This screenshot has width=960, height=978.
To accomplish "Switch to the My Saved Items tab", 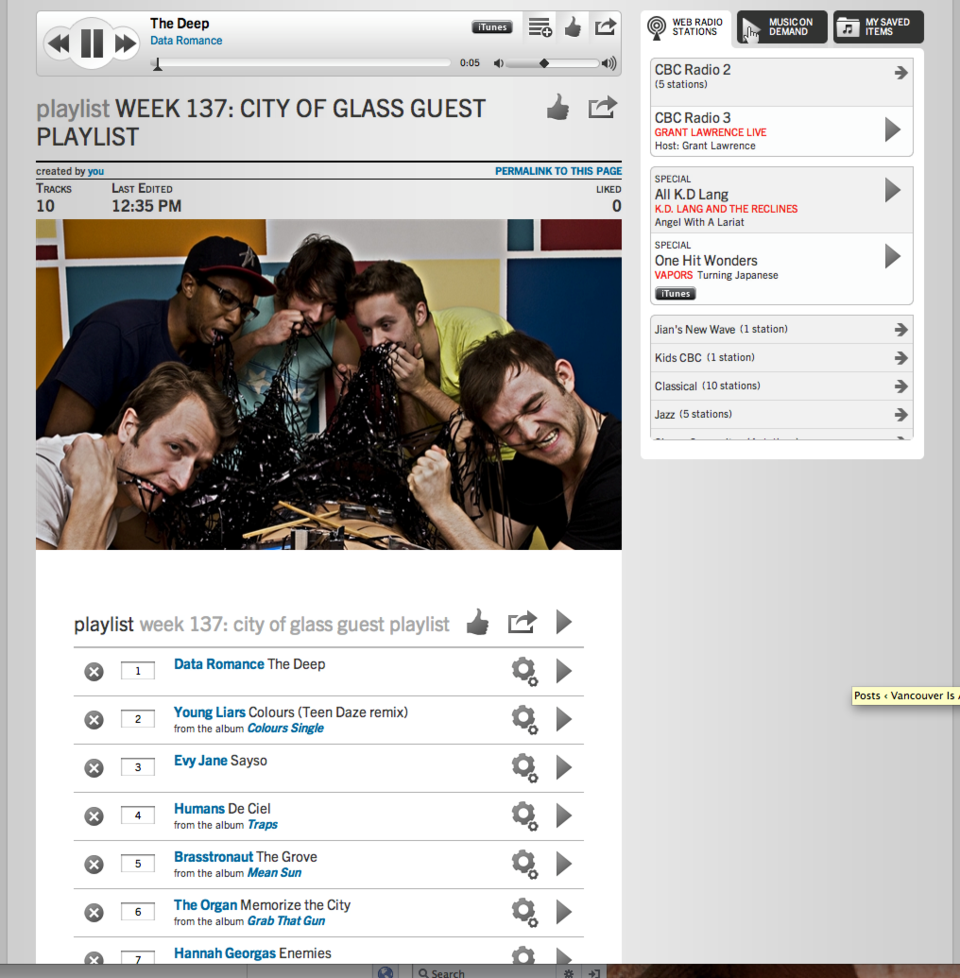I will tap(878, 27).
